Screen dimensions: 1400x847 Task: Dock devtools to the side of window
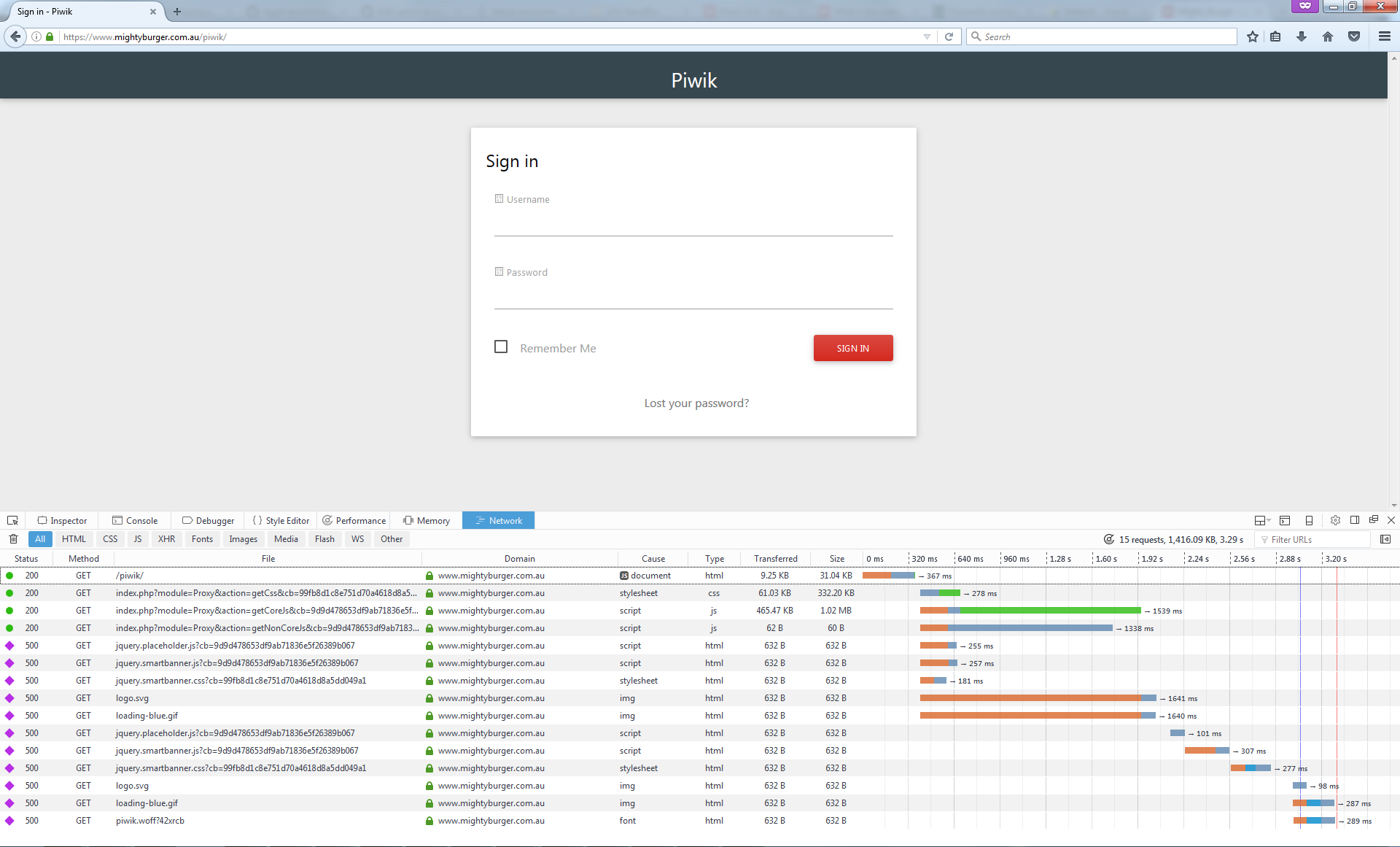click(x=1355, y=520)
